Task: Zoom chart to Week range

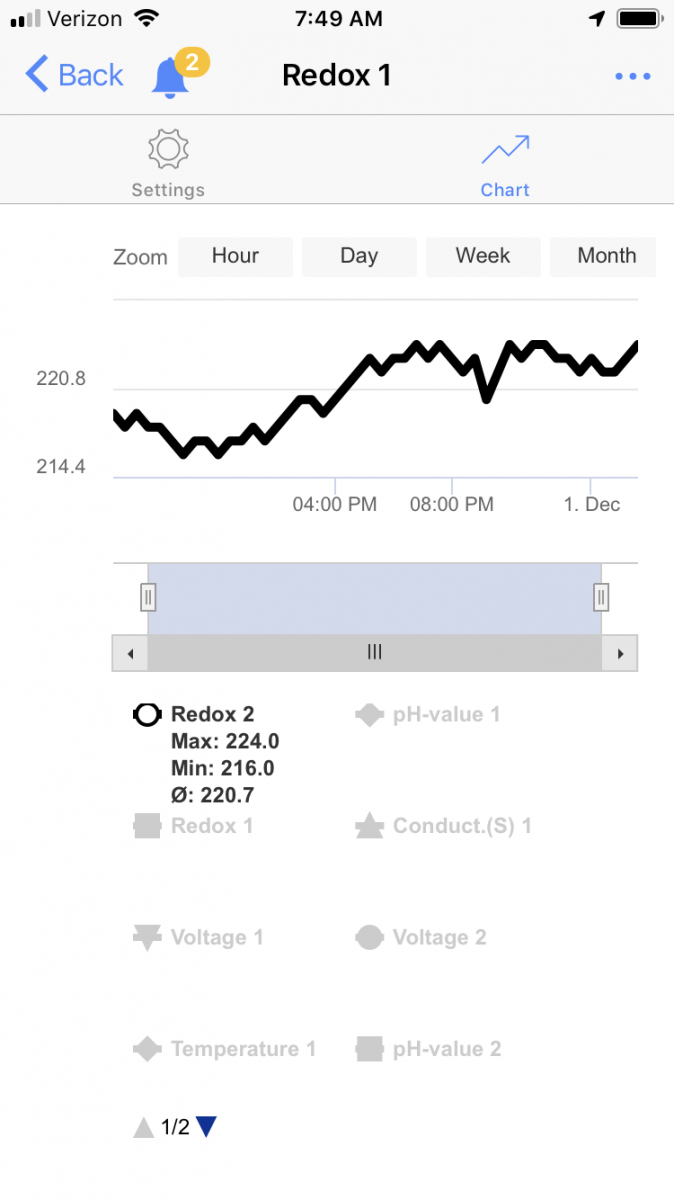Action: [483, 256]
